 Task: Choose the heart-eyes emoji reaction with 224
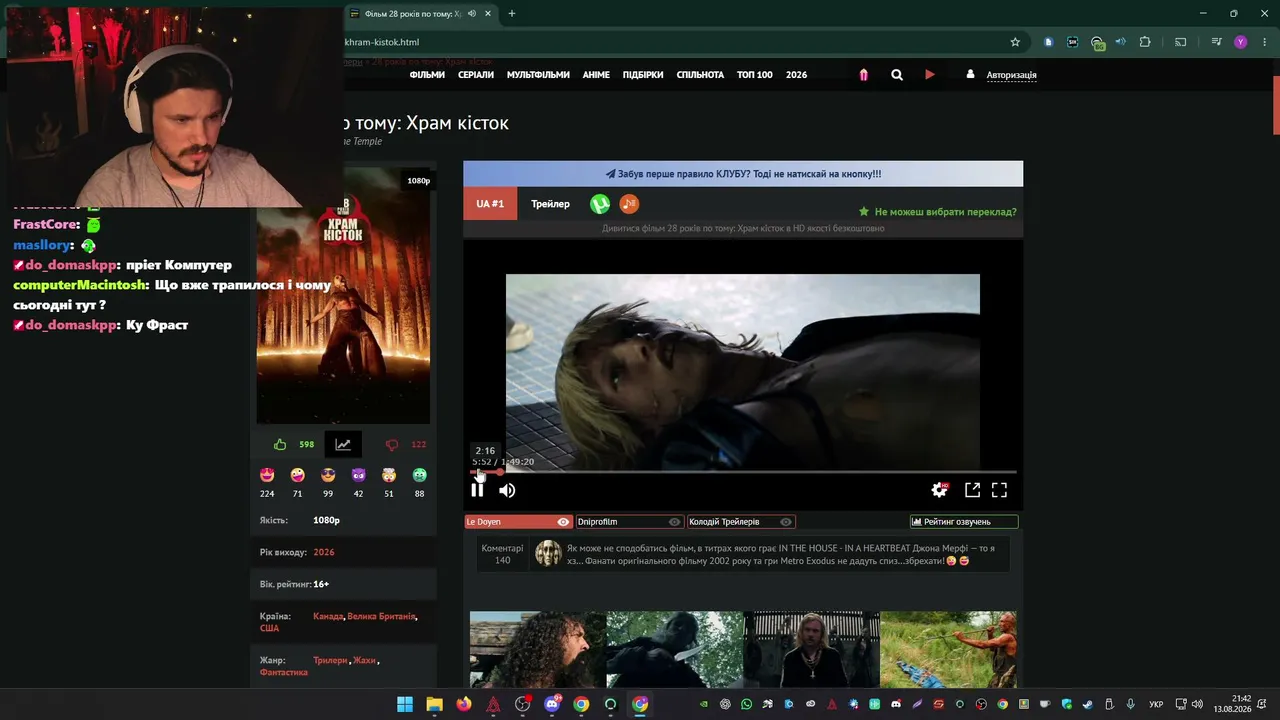[267, 475]
